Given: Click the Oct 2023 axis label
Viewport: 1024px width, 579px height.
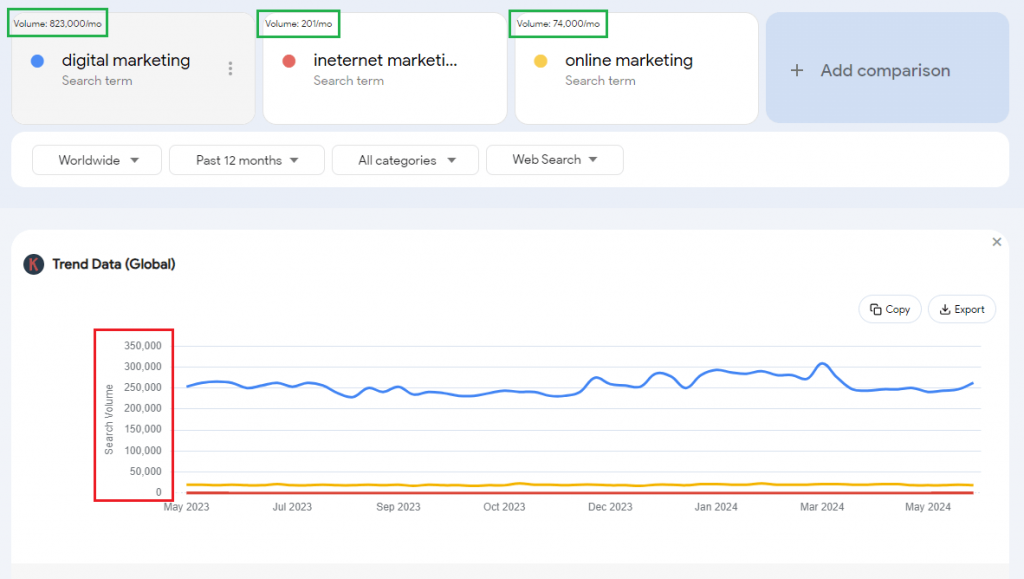Looking at the screenshot, I should [504, 507].
